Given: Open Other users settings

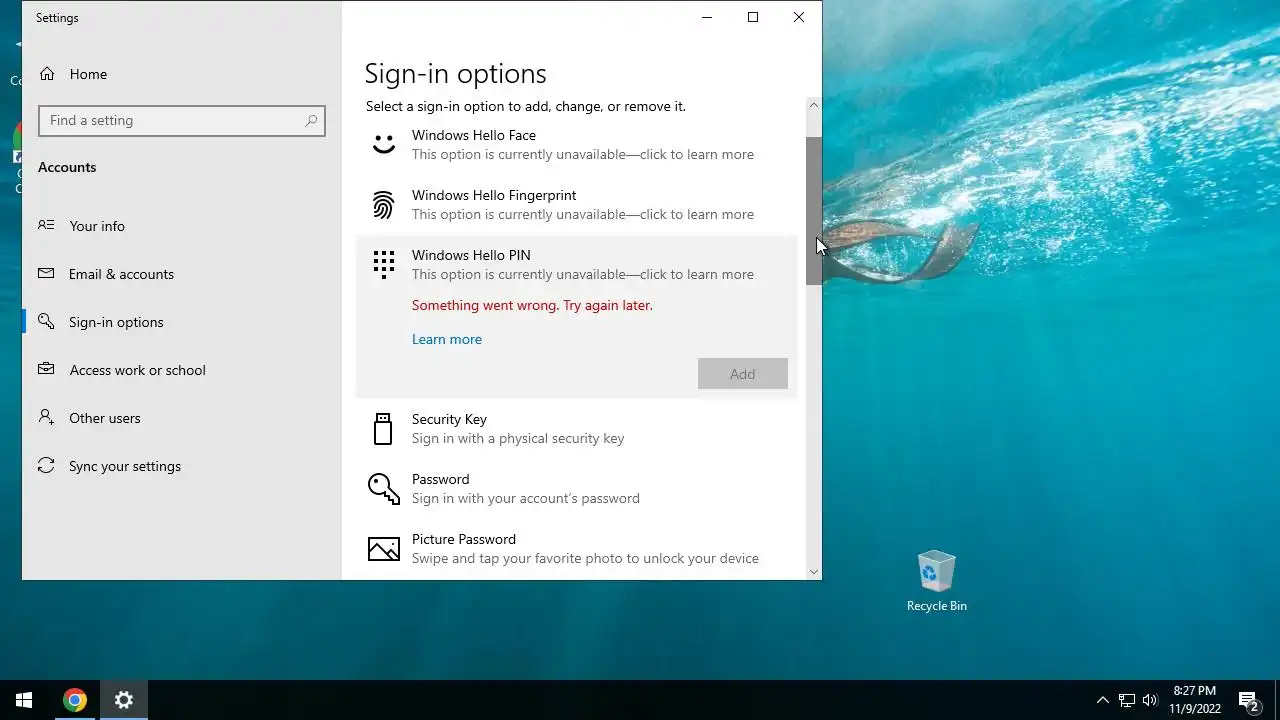Looking at the screenshot, I should coord(182,418).
